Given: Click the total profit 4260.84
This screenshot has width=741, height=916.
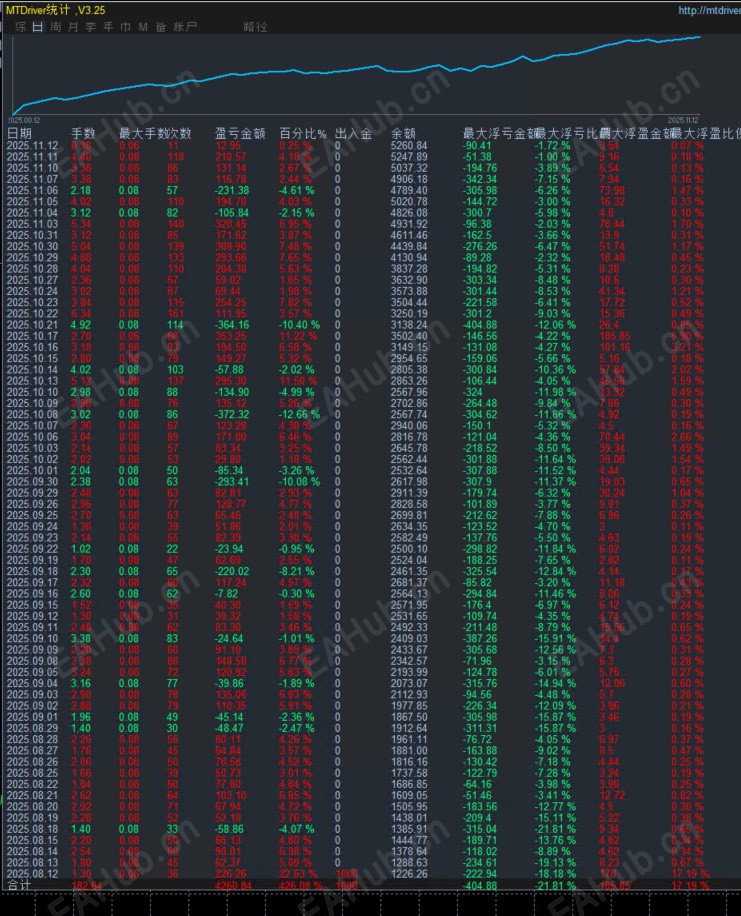Looking at the screenshot, I should (233, 886).
